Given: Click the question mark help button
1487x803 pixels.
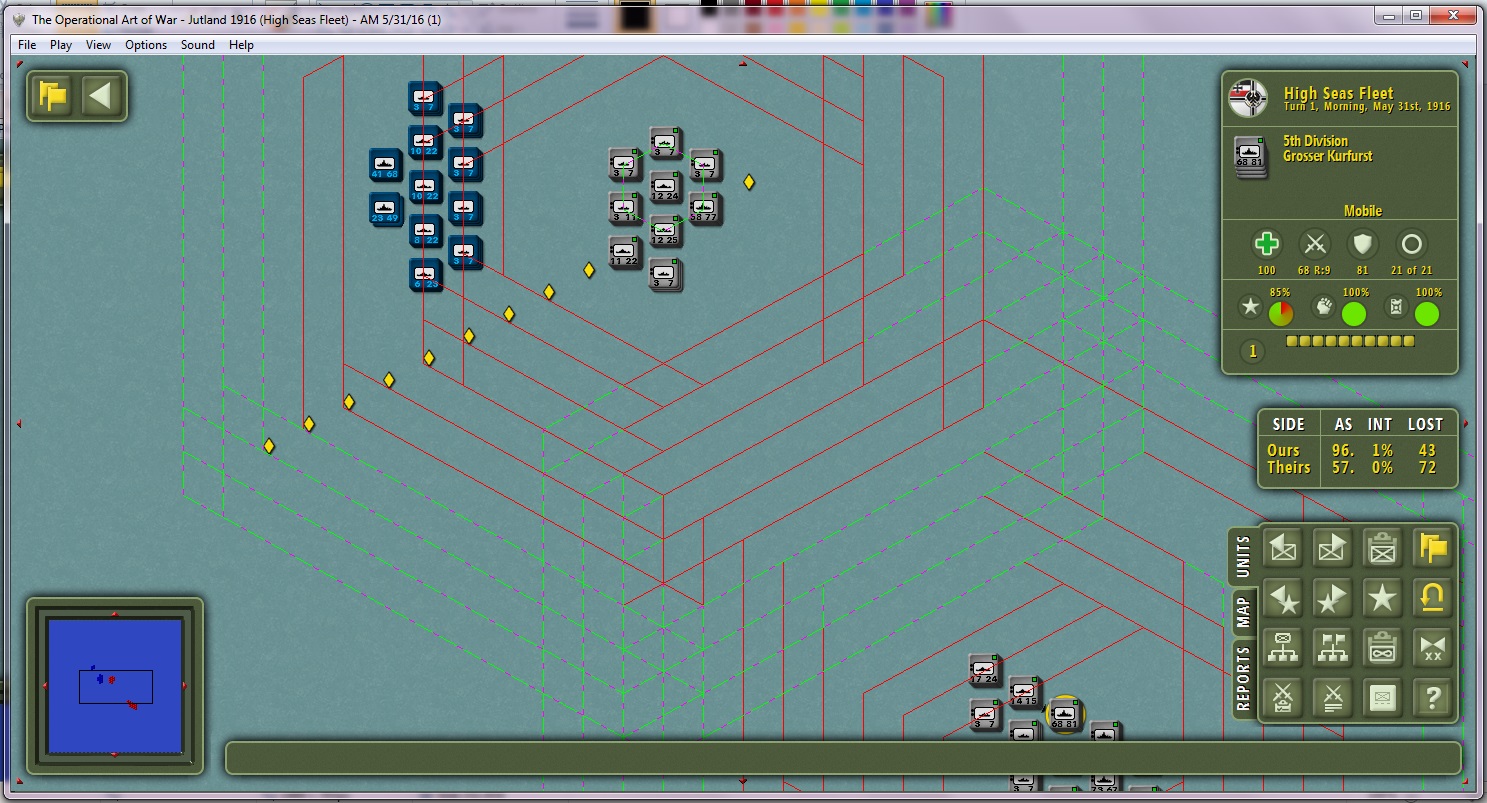Looking at the screenshot, I should click(x=1433, y=698).
